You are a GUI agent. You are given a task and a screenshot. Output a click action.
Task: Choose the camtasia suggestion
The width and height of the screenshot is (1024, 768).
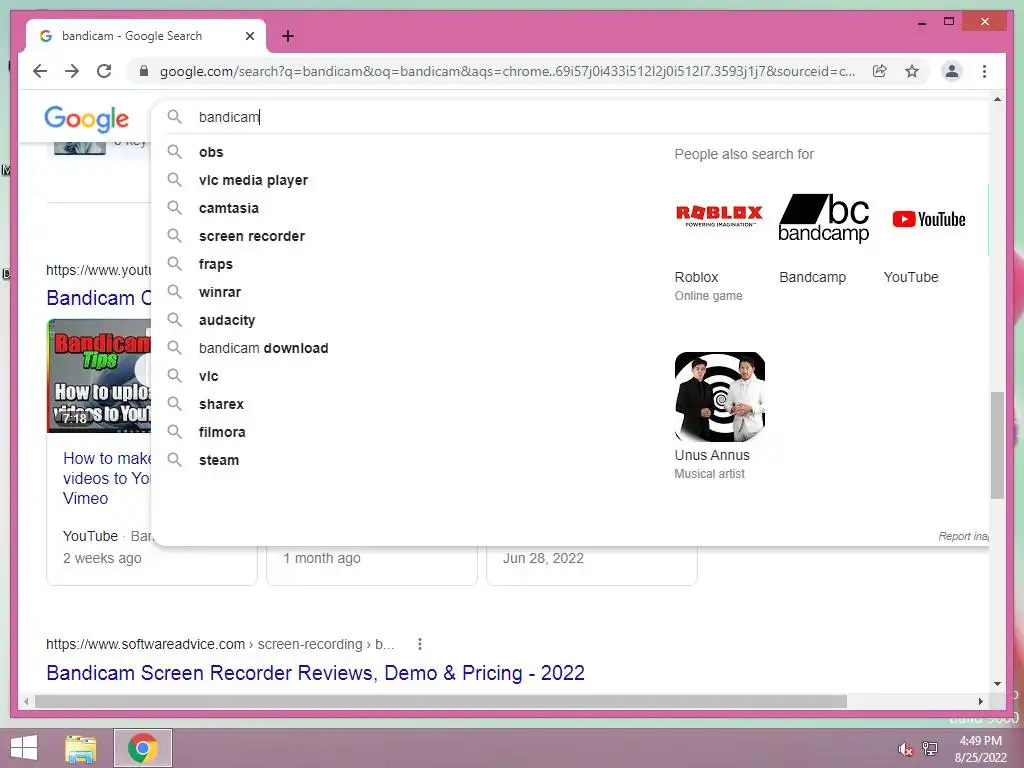pyautogui.click(x=229, y=208)
